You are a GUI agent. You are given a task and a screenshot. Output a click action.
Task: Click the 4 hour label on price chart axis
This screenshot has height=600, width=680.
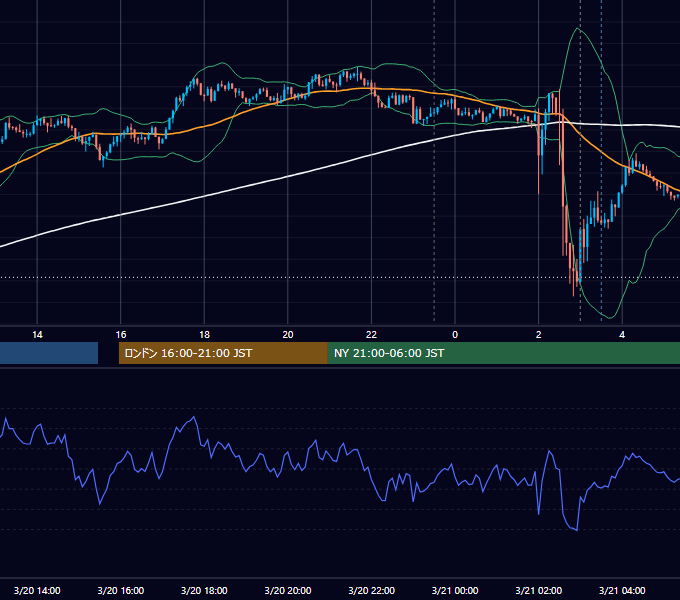point(622,335)
